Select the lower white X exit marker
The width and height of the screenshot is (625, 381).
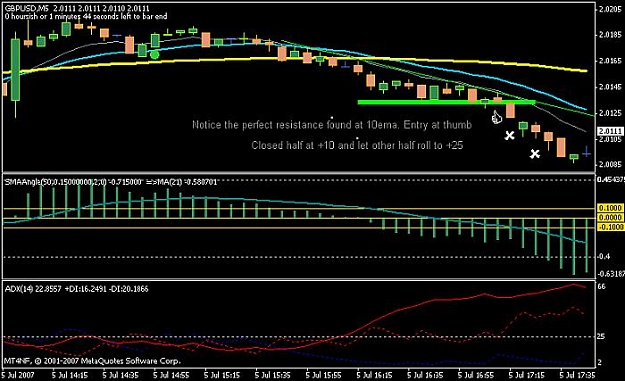[x=535, y=154]
